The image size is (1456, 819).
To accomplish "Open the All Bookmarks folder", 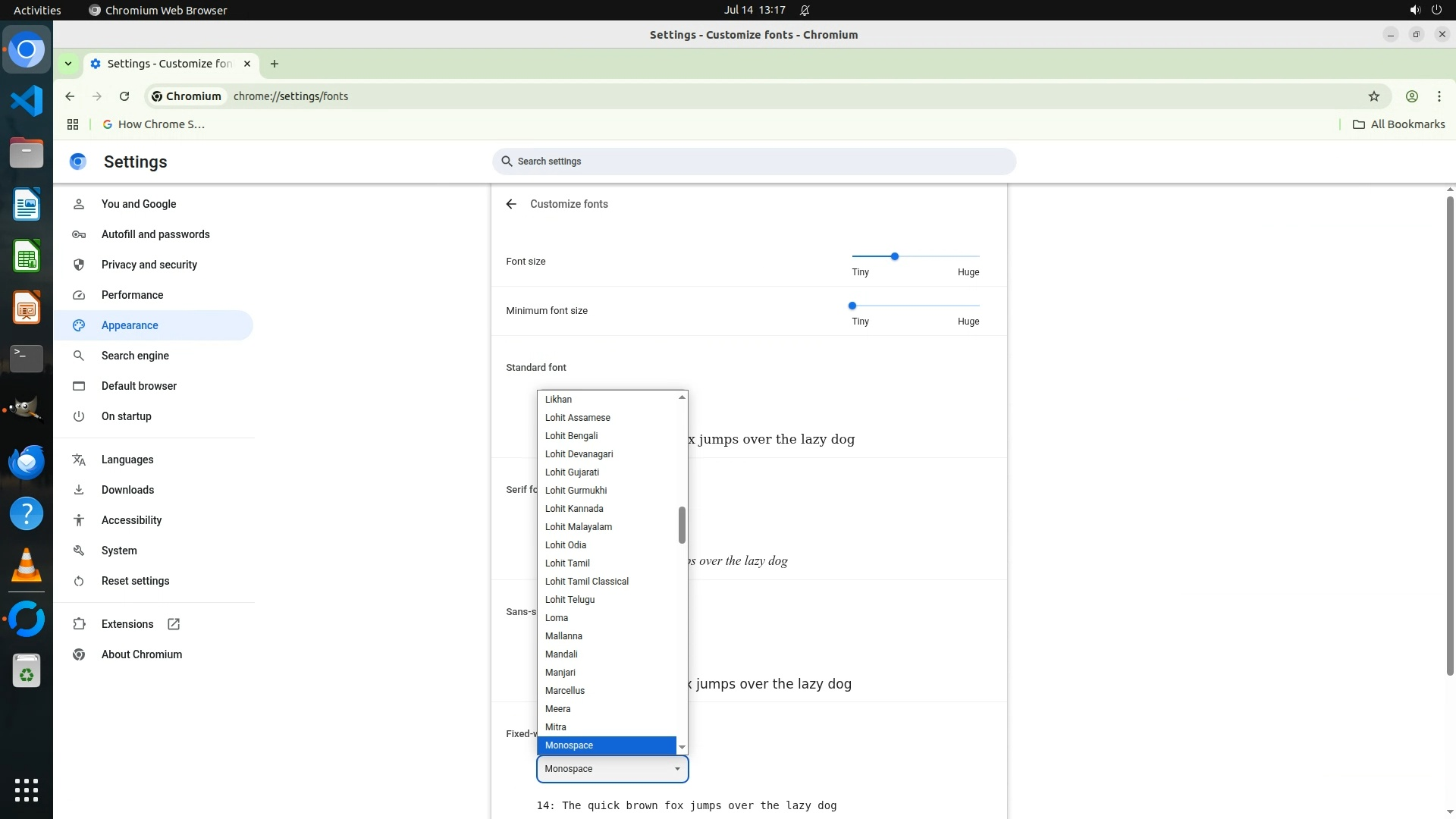I will click(x=1398, y=124).
